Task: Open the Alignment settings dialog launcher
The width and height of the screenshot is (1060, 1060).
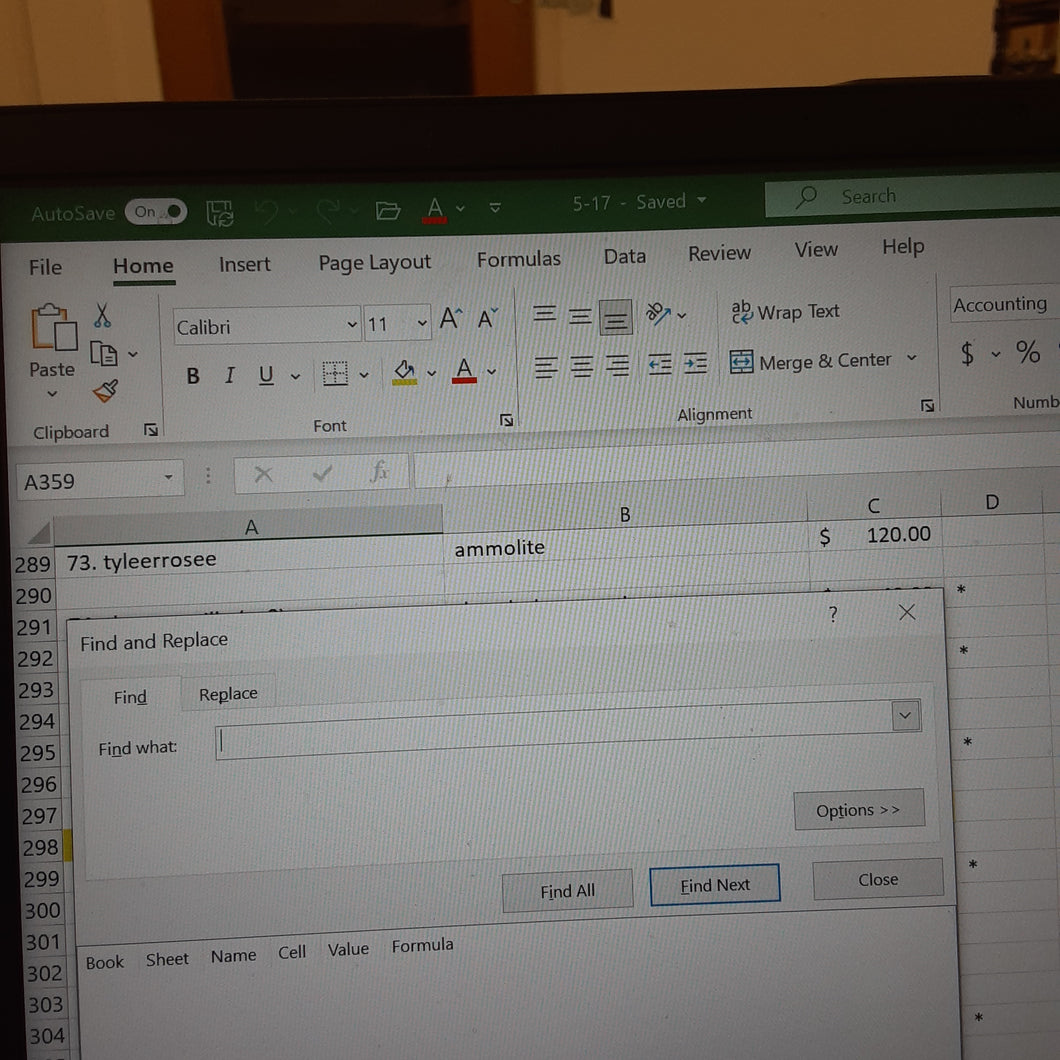Action: coord(928,405)
